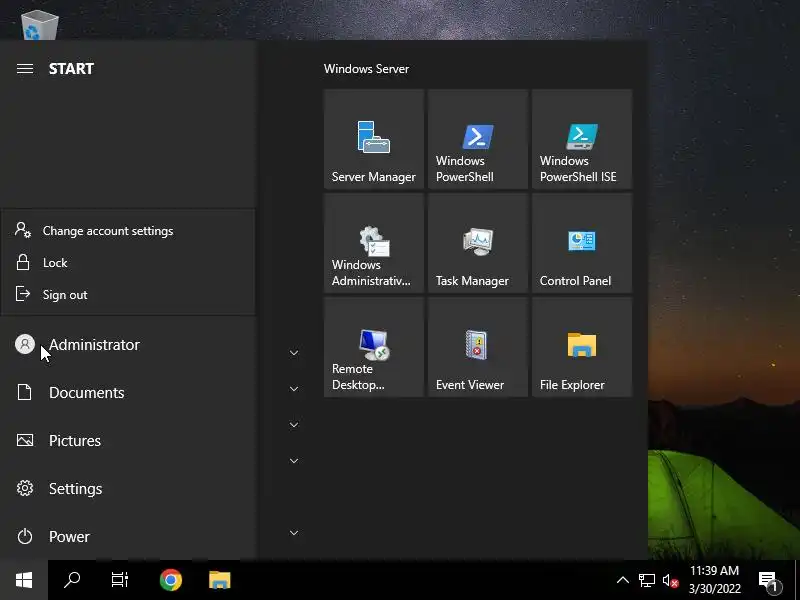Click the Windows Start button
Image resolution: width=800 pixels, height=600 pixels.
tap(24, 580)
